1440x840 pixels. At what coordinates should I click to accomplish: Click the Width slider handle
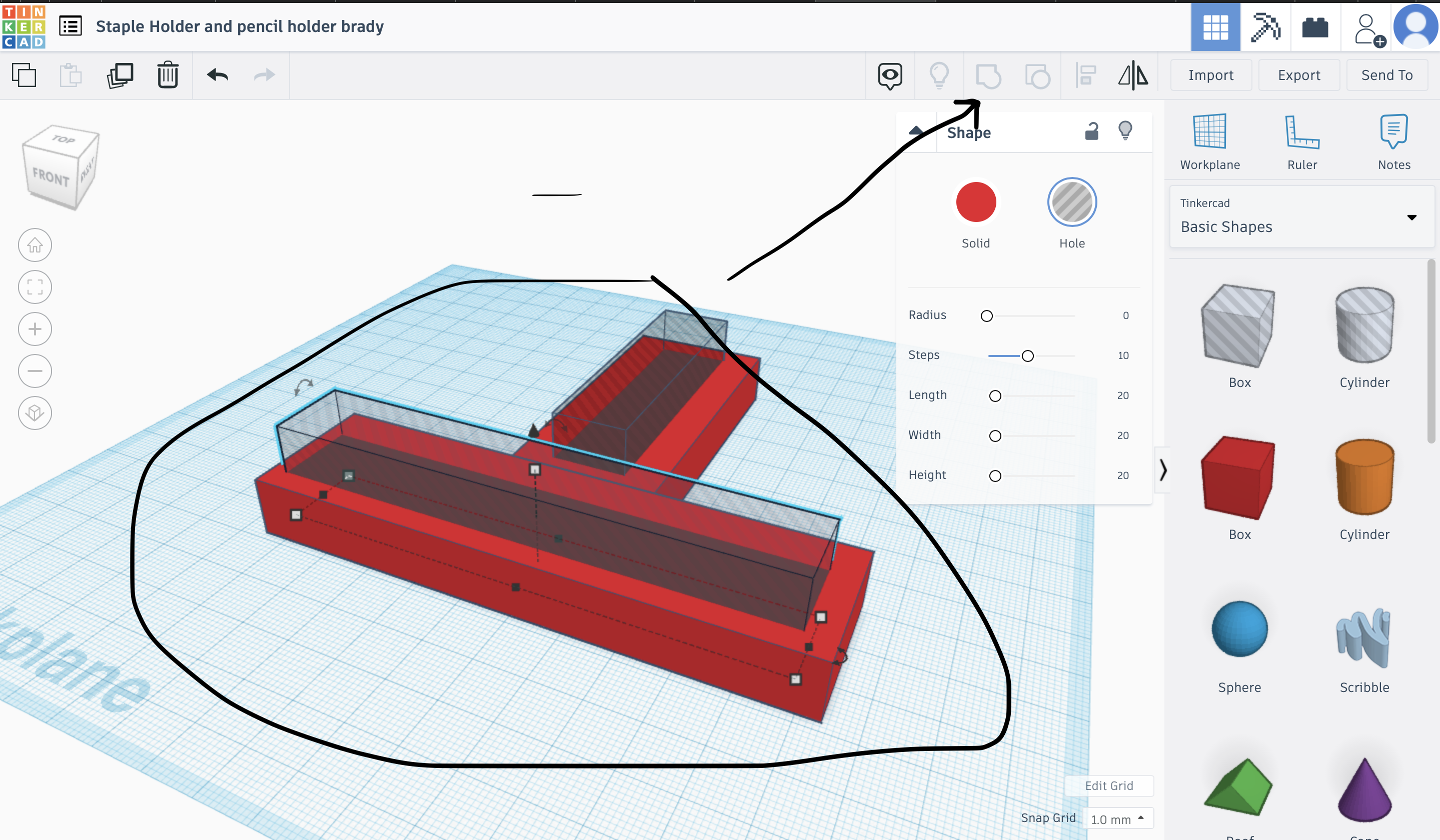tap(995, 435)
